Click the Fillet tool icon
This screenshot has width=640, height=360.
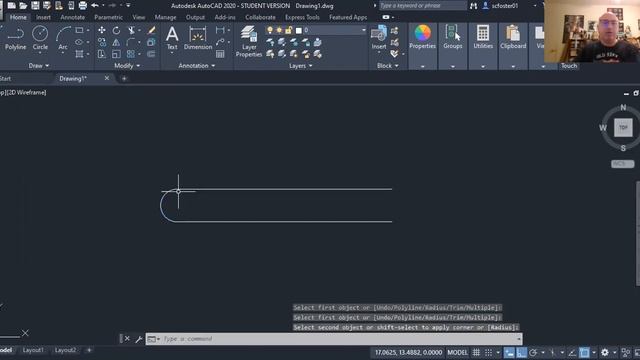tap(131, 42)
